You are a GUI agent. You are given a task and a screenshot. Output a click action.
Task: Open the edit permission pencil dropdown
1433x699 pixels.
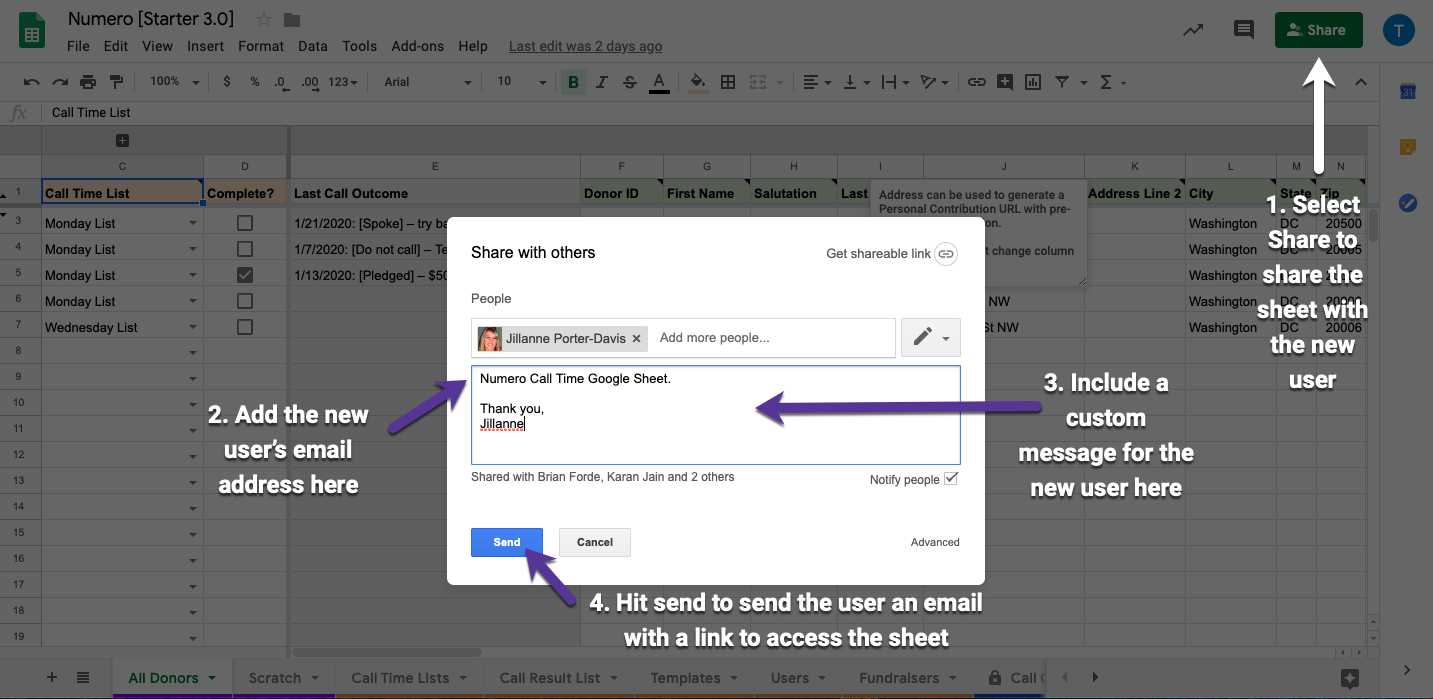930,338
